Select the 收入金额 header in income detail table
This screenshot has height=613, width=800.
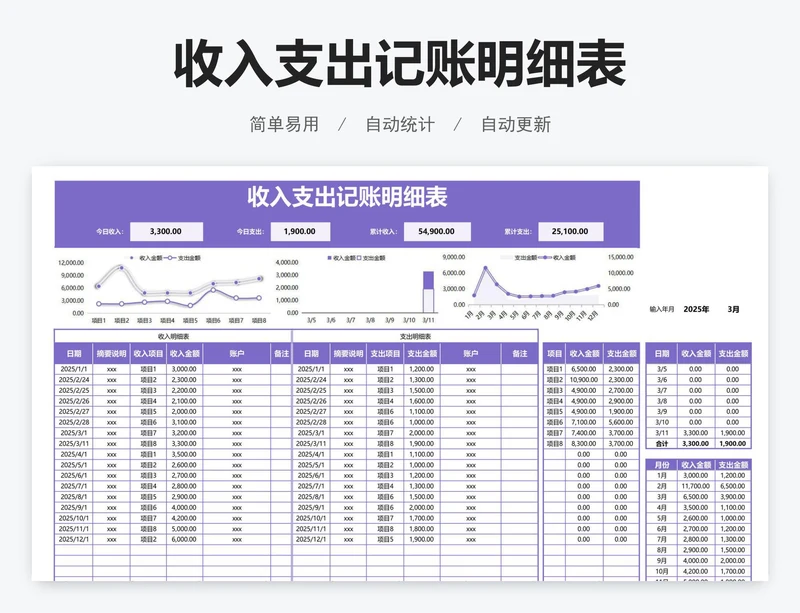(185, 353)
